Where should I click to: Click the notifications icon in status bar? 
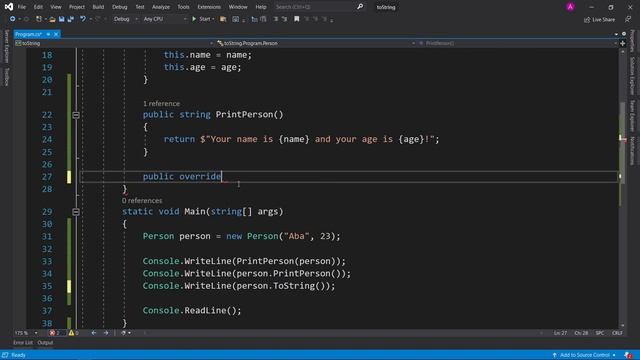[x=628, y=355]
